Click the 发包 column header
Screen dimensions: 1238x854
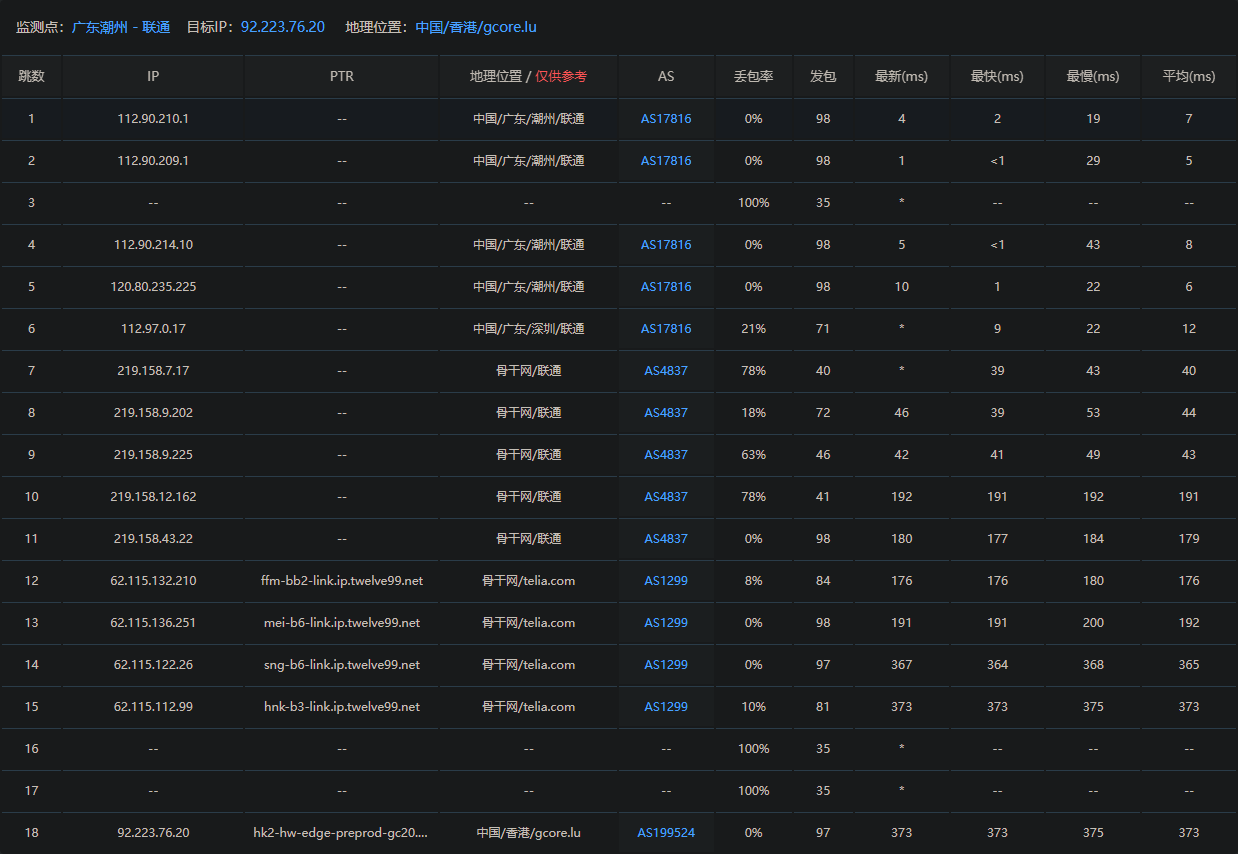click(823, 77)
